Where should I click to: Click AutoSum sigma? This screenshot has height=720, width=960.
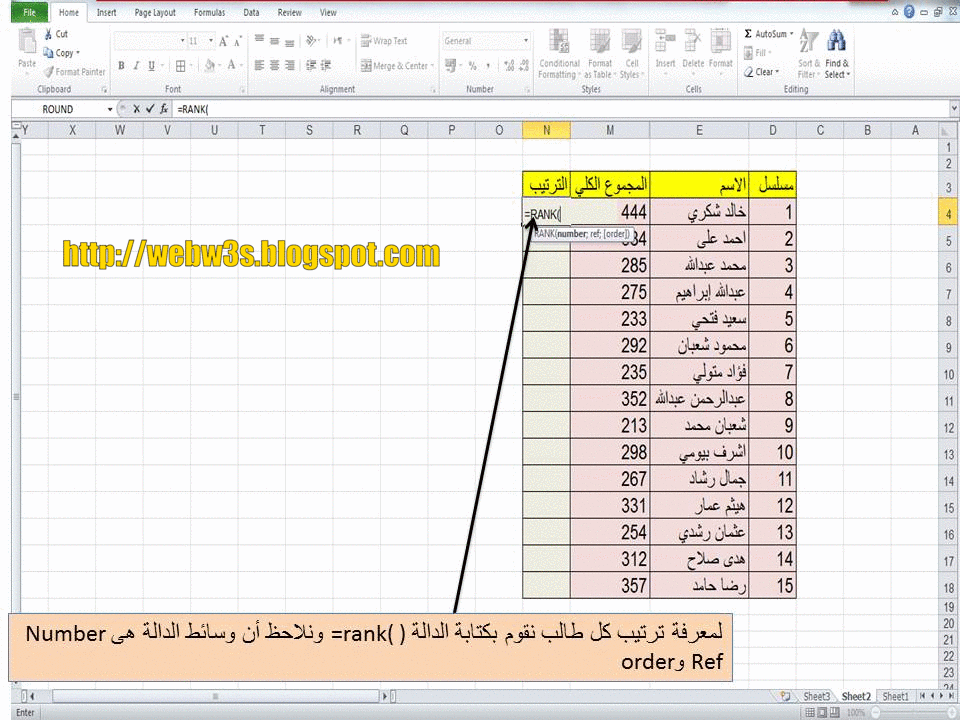(x=748, y=34)
